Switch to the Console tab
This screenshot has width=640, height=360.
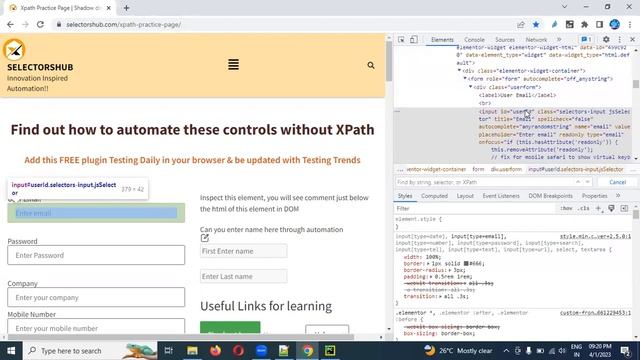[x=474, y=40]
